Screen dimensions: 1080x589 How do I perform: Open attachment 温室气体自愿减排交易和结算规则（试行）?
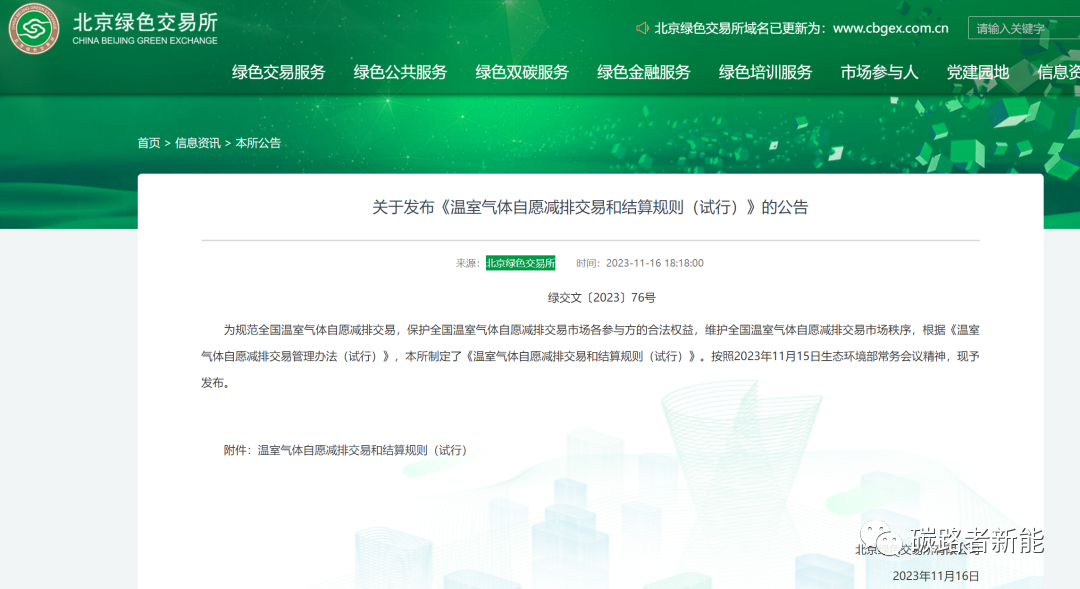click(x=362, y=450)
